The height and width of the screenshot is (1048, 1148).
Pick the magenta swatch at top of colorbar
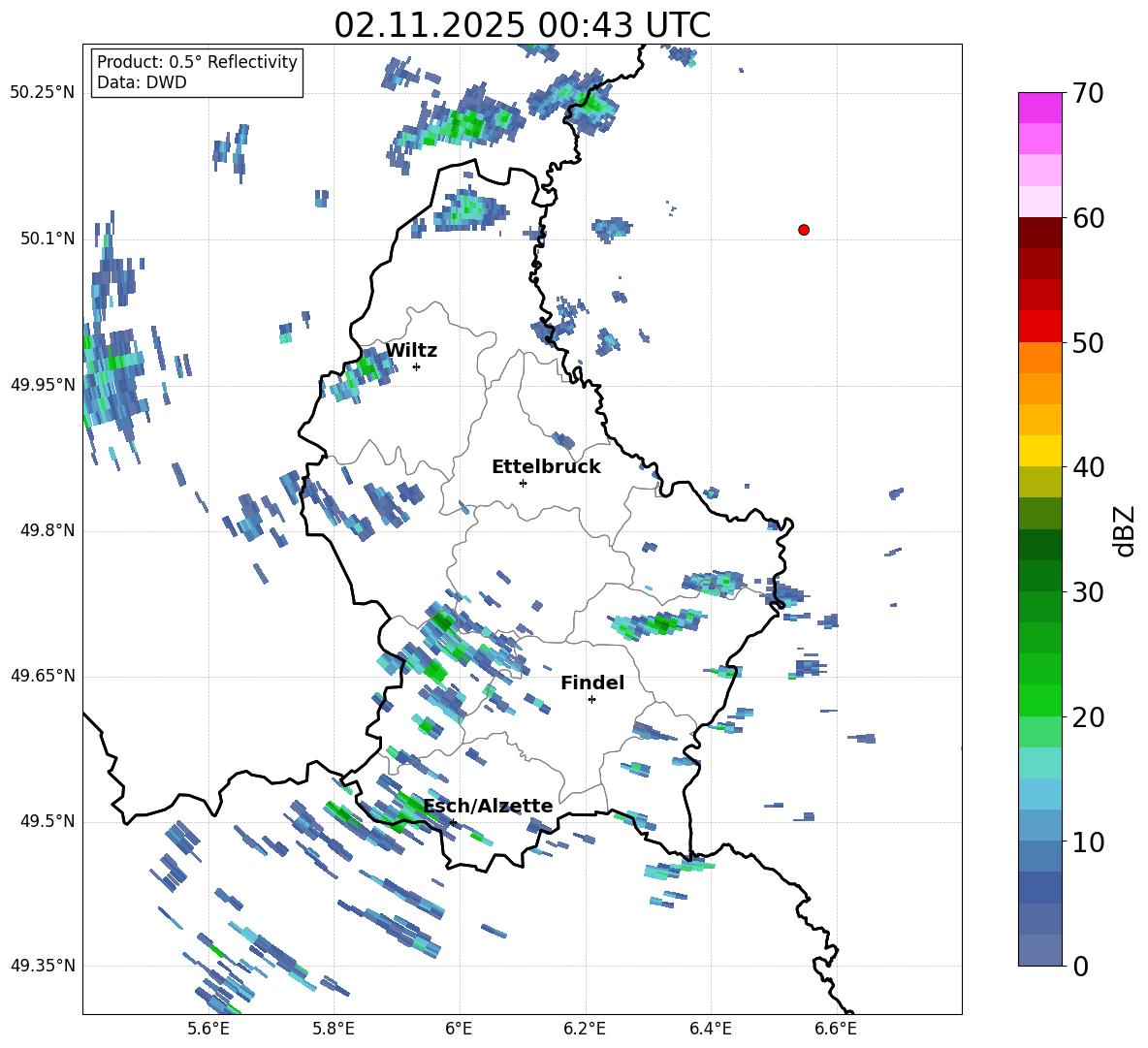(x=1040, y=108)
